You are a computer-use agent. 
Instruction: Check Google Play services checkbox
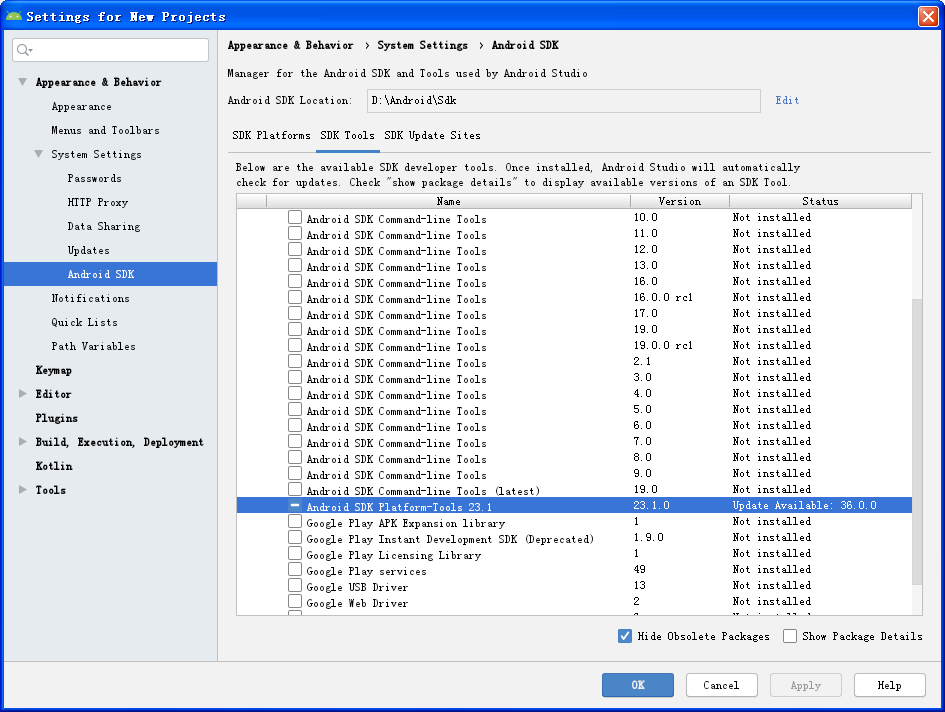295,570
